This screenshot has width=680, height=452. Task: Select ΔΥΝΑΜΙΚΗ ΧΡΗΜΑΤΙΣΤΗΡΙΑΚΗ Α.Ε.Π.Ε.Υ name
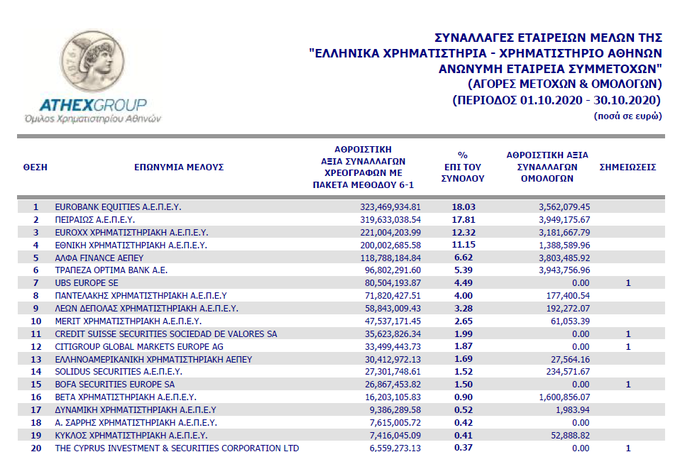[136, 410]
